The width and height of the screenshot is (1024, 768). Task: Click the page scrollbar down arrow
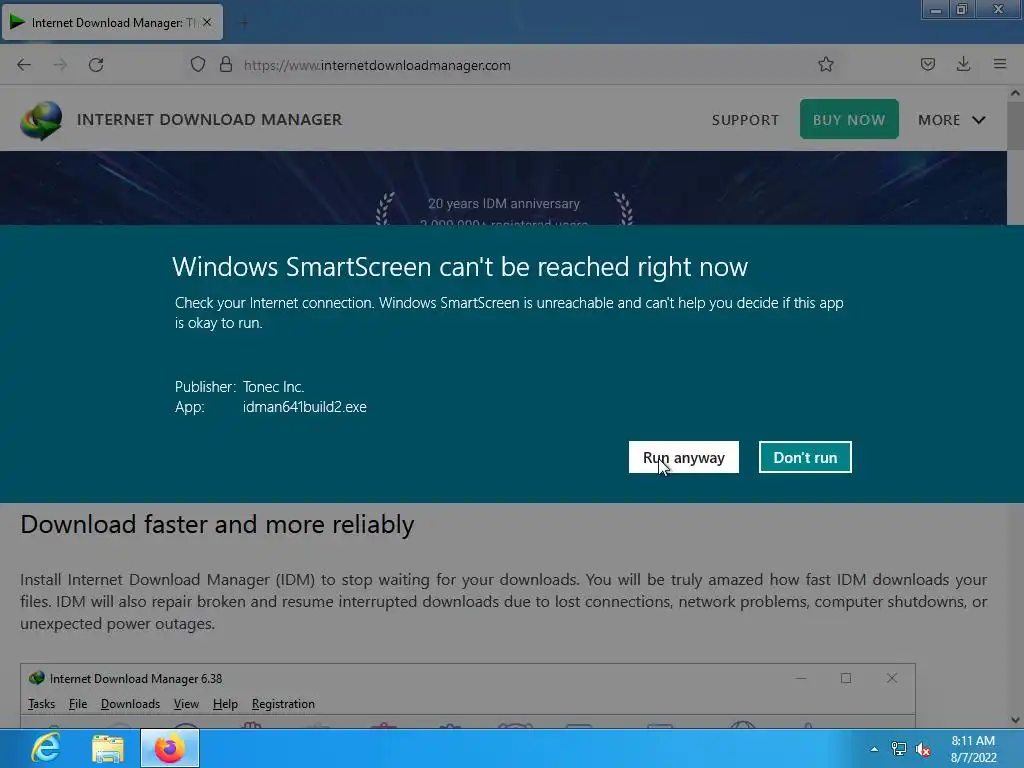coord(1015,720)
